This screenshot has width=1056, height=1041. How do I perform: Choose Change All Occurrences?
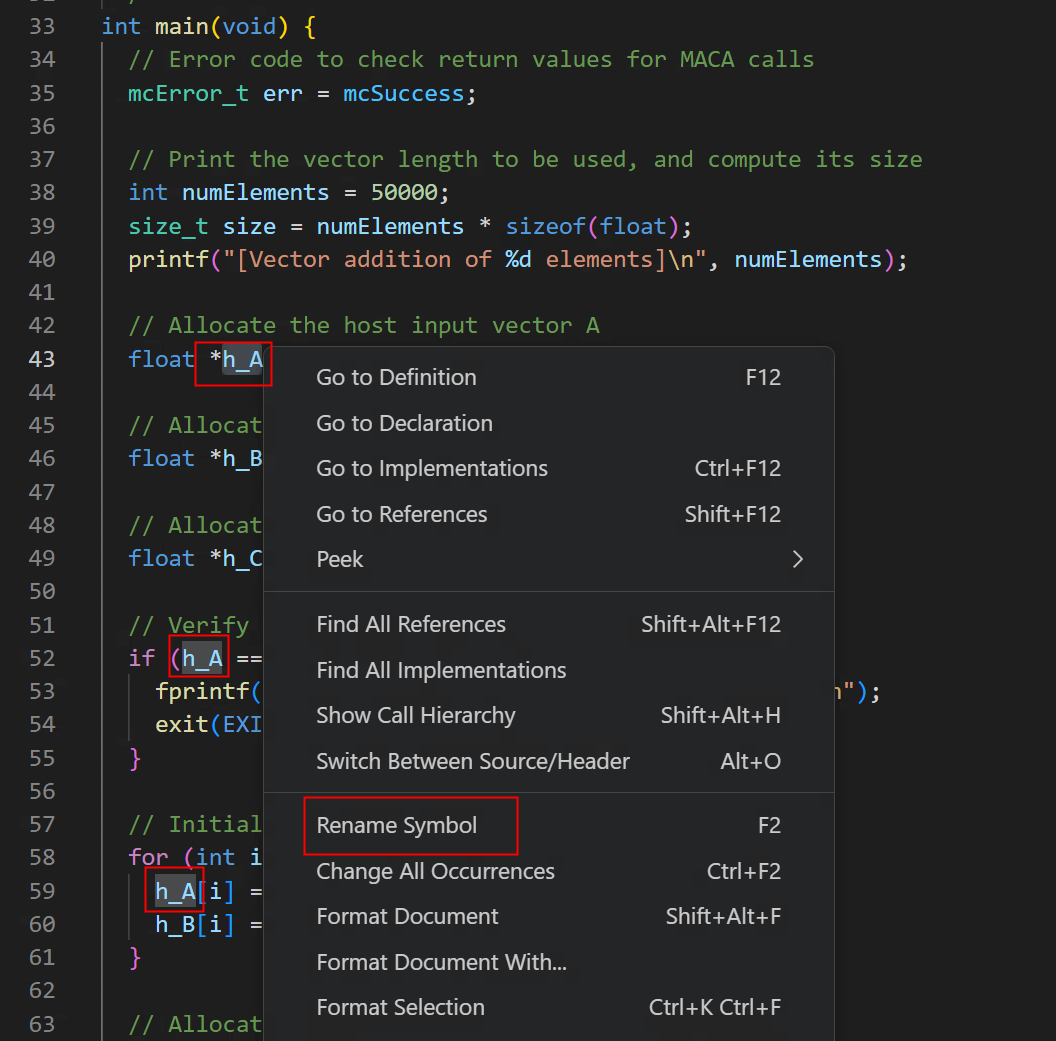click(x=435, y=871)
